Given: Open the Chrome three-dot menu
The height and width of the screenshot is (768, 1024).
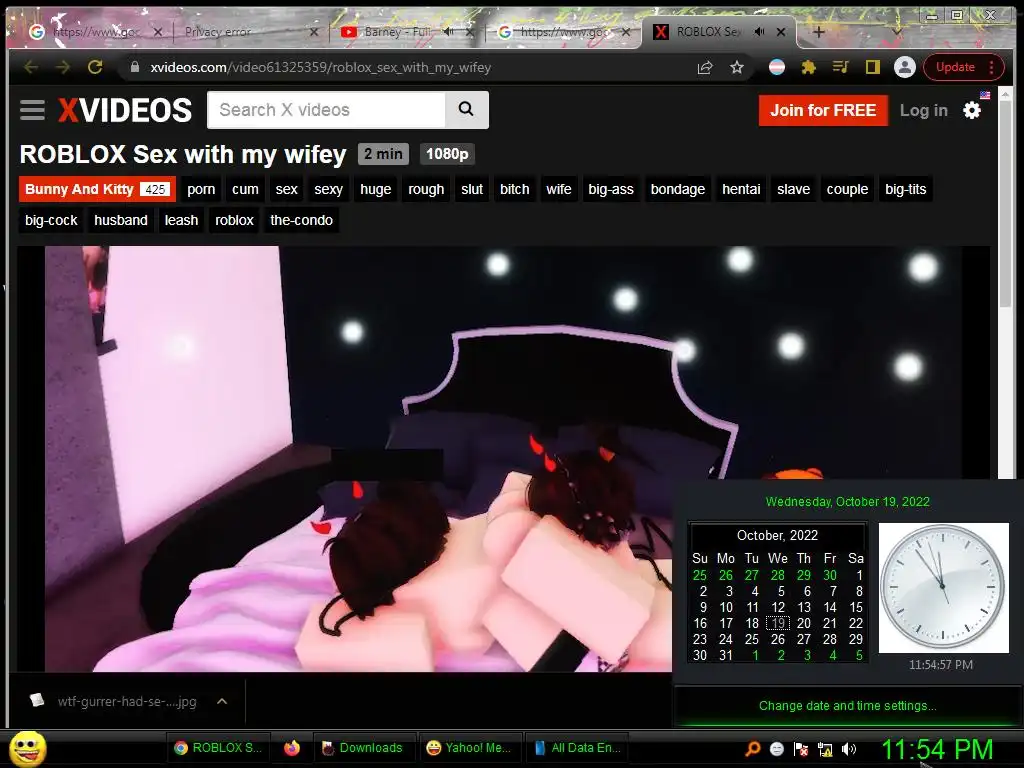Looking at the screenshot, I should (x=992, y=67).
